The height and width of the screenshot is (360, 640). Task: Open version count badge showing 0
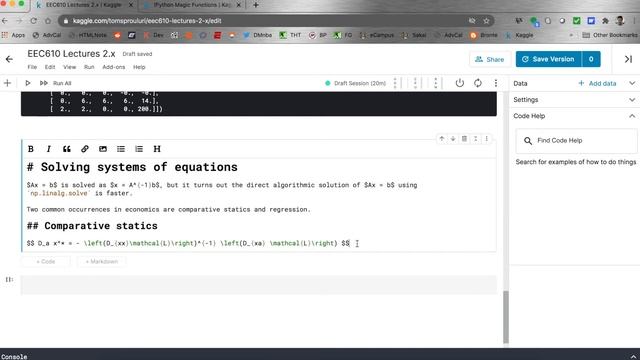[591, 59]
